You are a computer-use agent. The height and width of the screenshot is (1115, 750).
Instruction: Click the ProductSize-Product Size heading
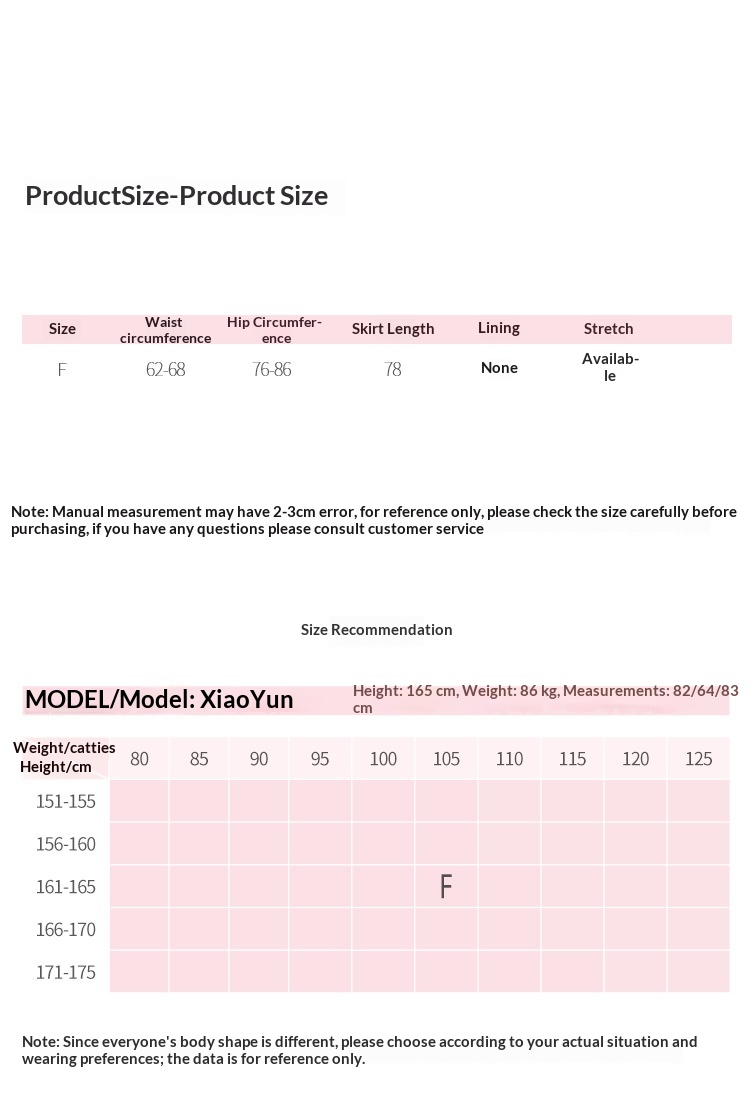point(177,196)
